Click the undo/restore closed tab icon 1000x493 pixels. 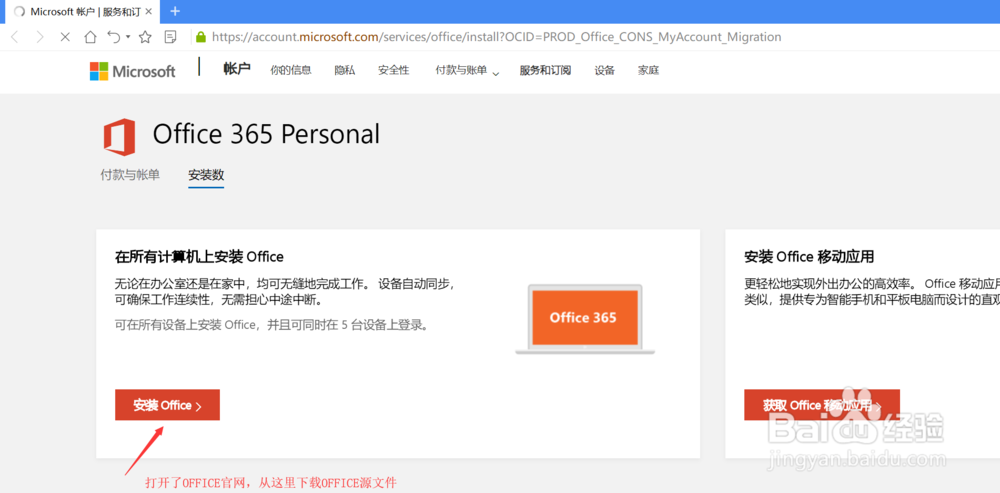click(x=114, y=37)
